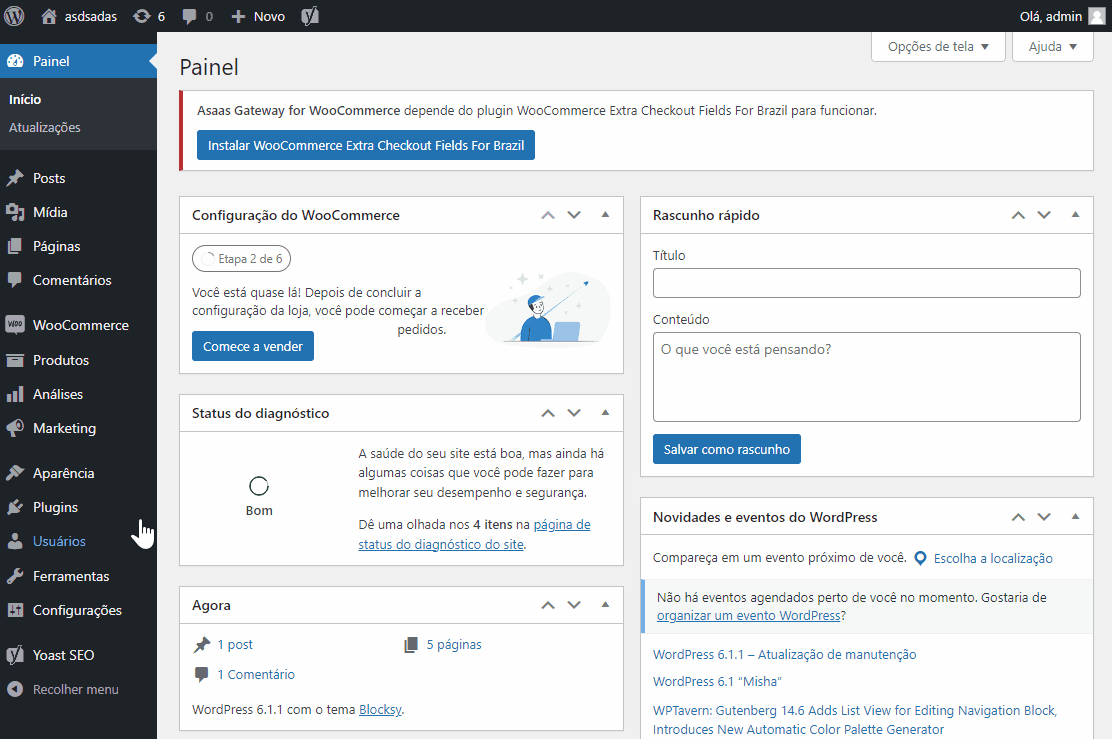
Task: Collapse Novidades e eventos do WordPress panel
Action: coord(1075,517)
